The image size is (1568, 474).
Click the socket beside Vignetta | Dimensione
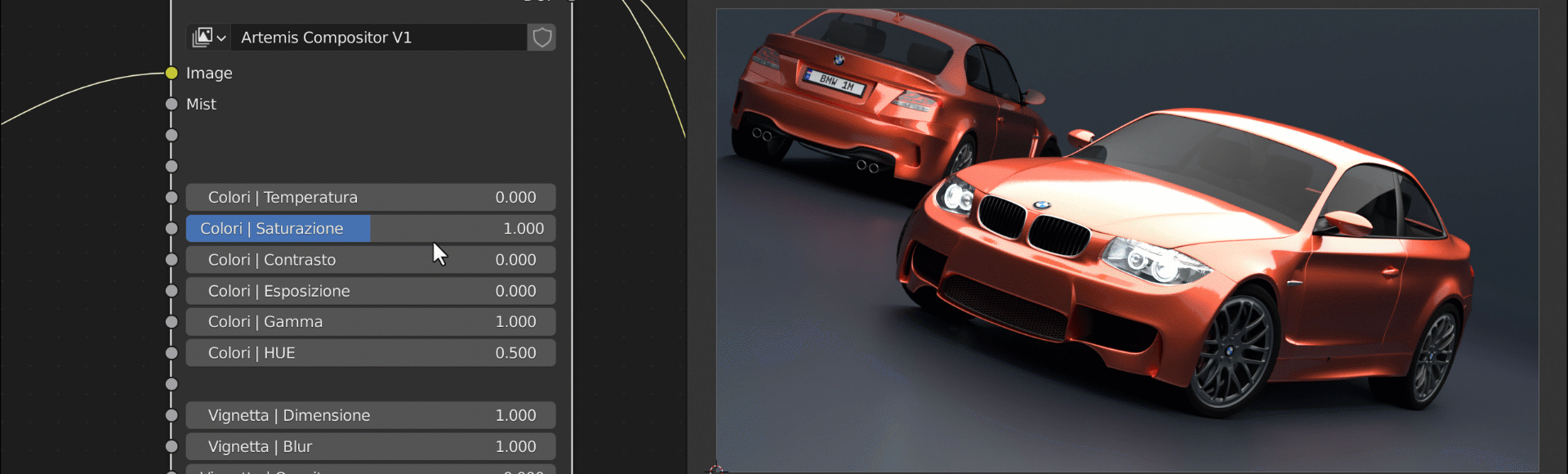coord(171,415)
